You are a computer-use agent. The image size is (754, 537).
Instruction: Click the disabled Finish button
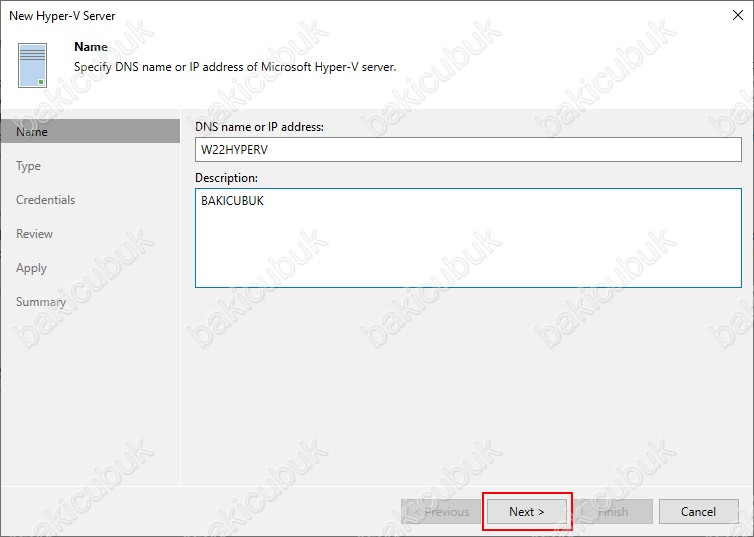pyautogui.click(x=613, y=512)
